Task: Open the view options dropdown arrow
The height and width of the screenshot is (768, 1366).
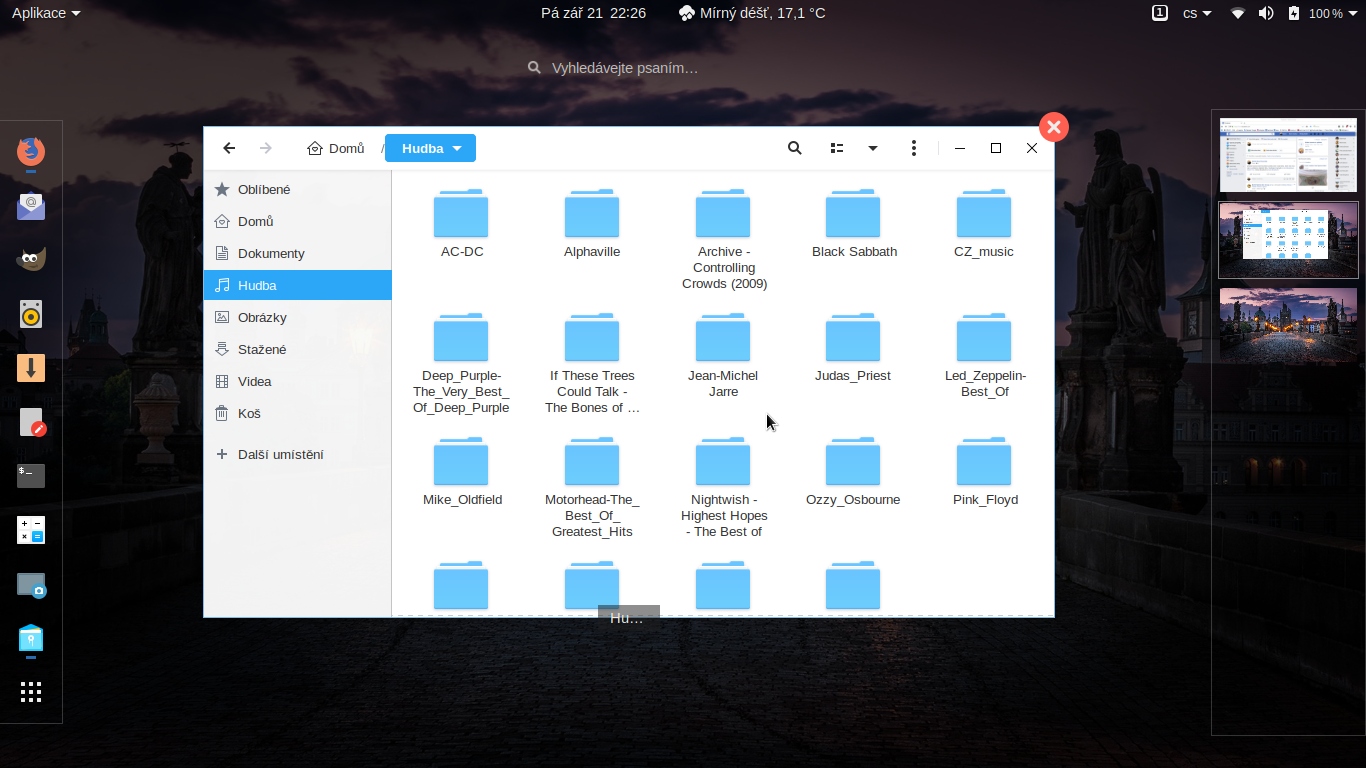Action: (x=873, y=148)
